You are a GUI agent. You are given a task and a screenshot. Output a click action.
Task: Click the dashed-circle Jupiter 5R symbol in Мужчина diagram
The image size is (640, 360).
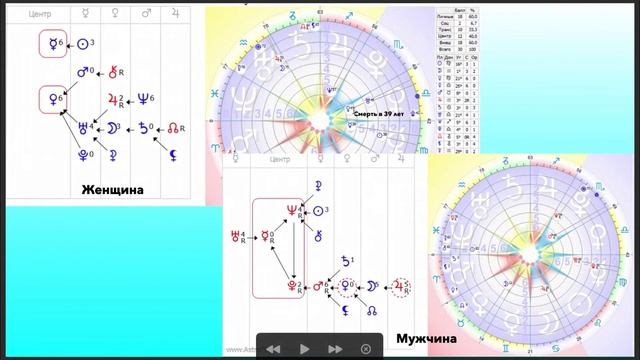point(400,287)
